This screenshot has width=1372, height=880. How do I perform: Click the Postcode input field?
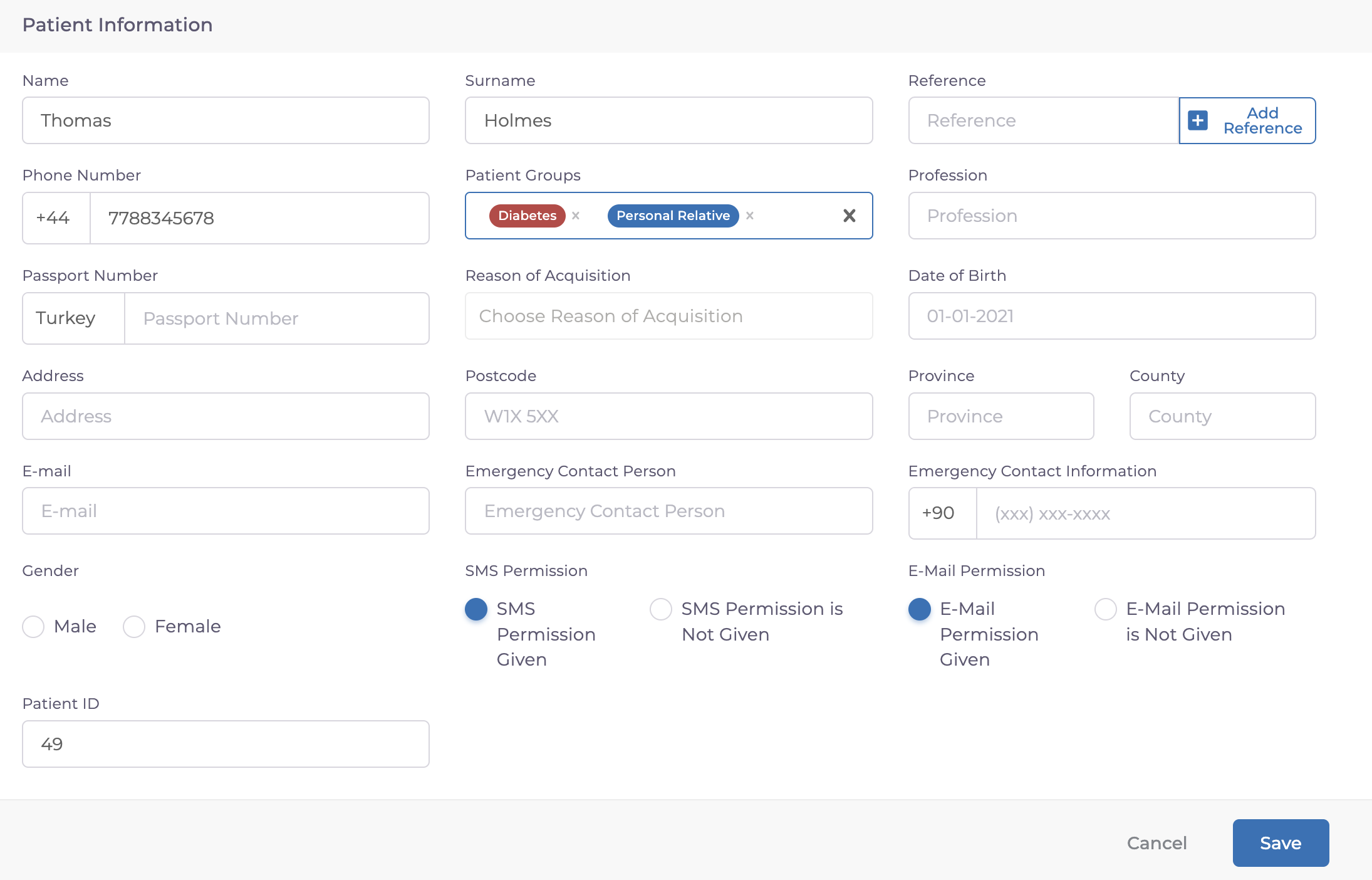(x=668, y=416)
